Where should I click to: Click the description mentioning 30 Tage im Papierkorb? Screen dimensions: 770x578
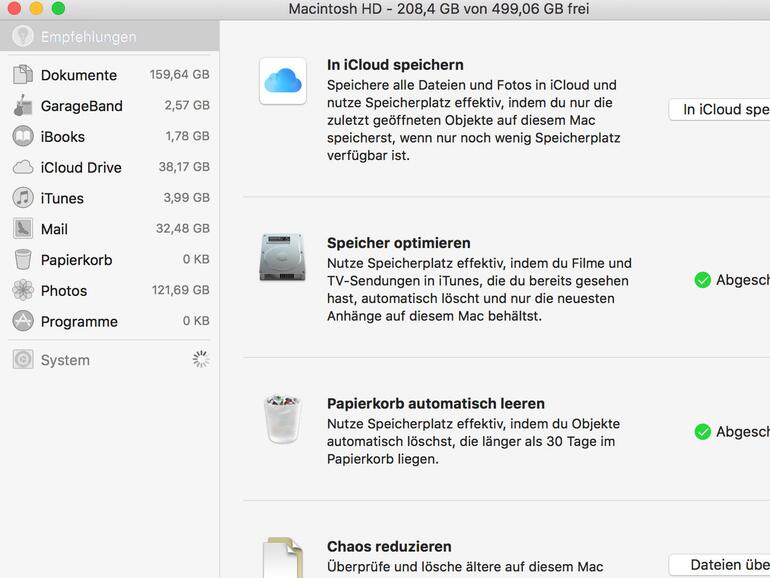(x=473, y=441)
